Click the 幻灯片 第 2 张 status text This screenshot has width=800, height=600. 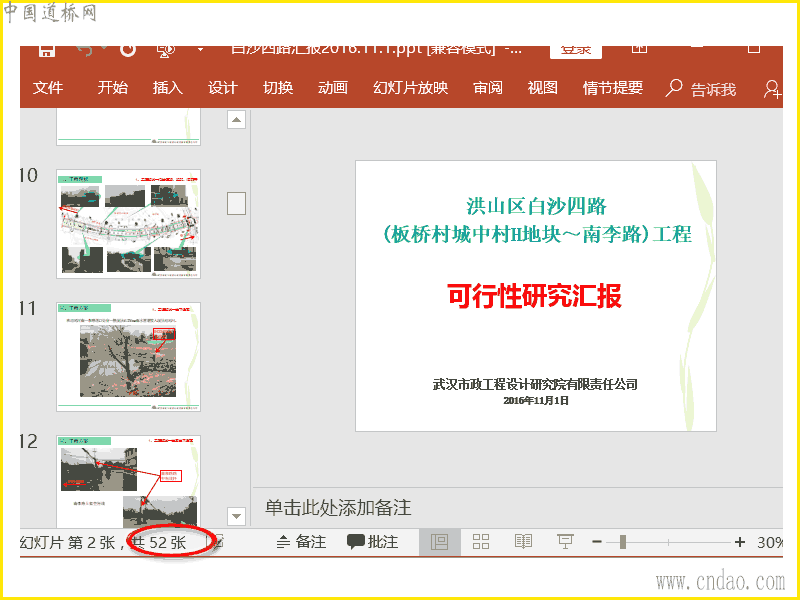click(x=67, y=542)
